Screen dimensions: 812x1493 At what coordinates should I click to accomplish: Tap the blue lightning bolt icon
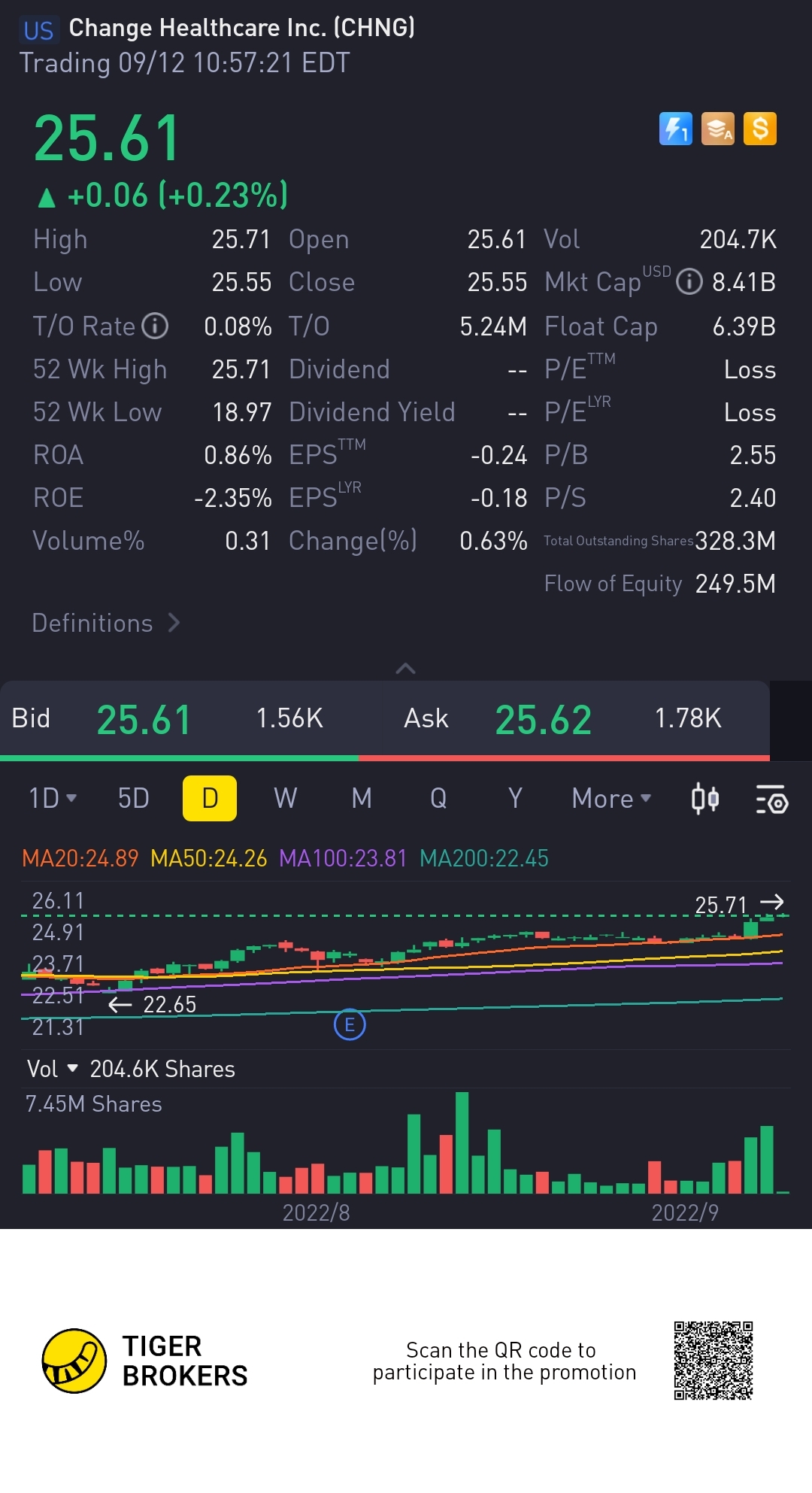675,129
